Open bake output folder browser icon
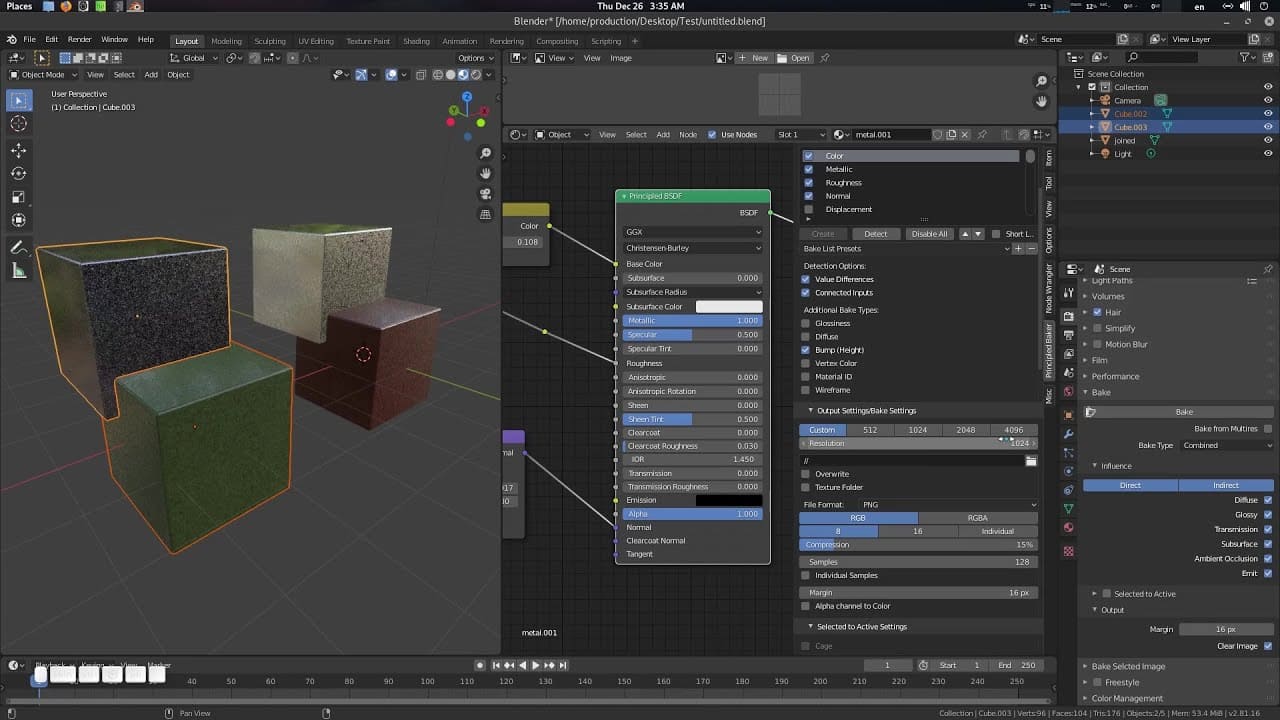 (x=1030, y=461)
